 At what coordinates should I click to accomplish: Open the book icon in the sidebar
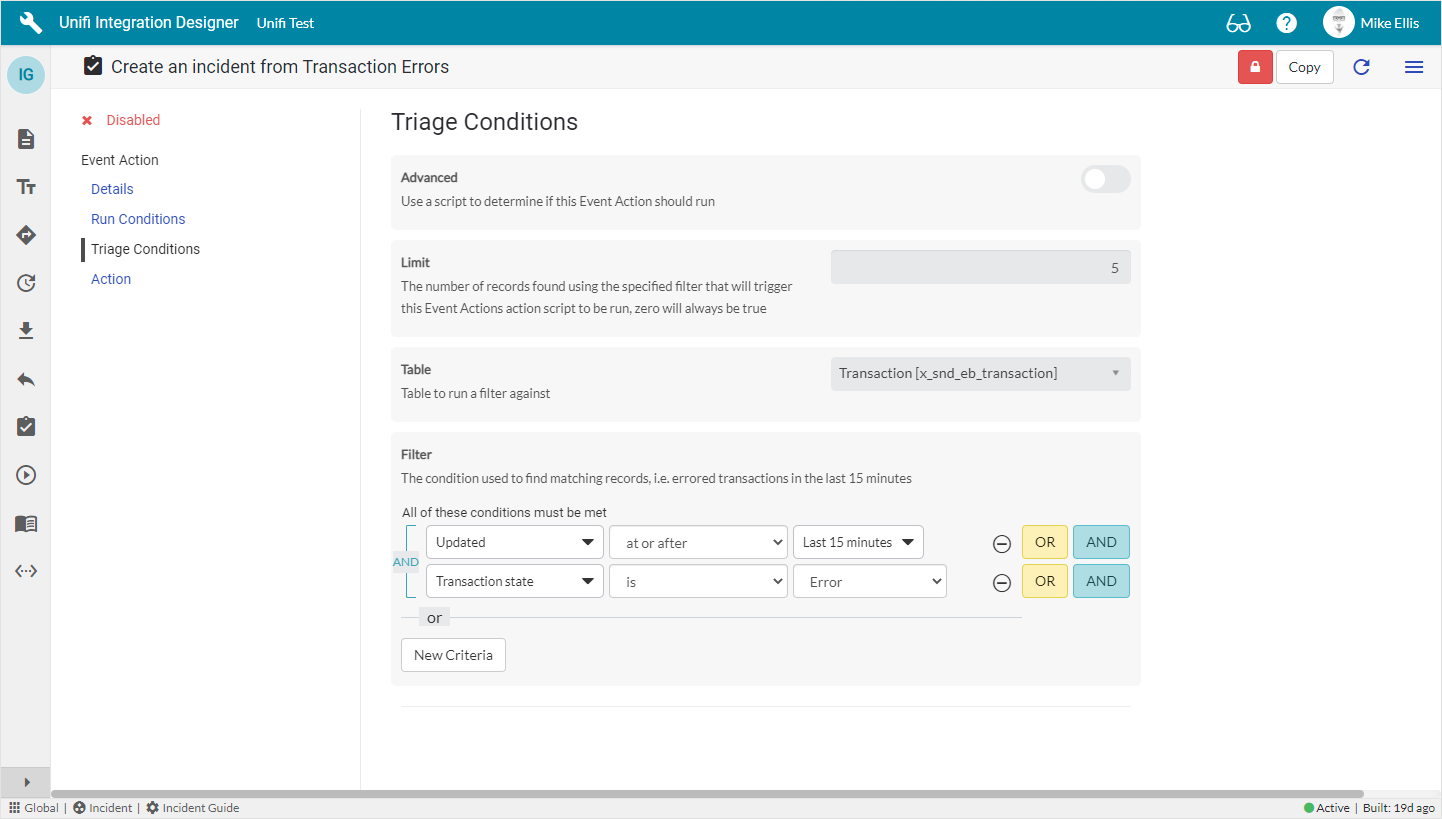[26, 523]
